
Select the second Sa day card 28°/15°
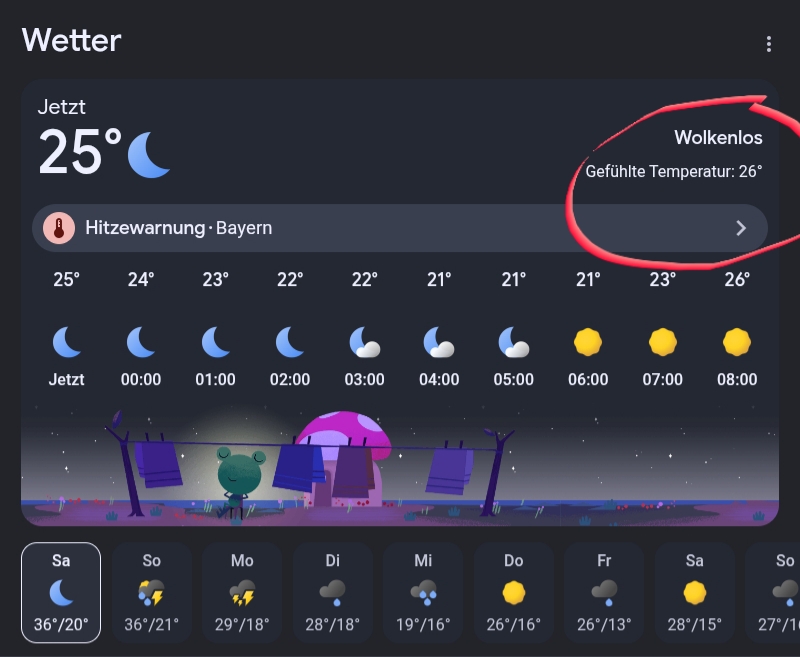694,592
